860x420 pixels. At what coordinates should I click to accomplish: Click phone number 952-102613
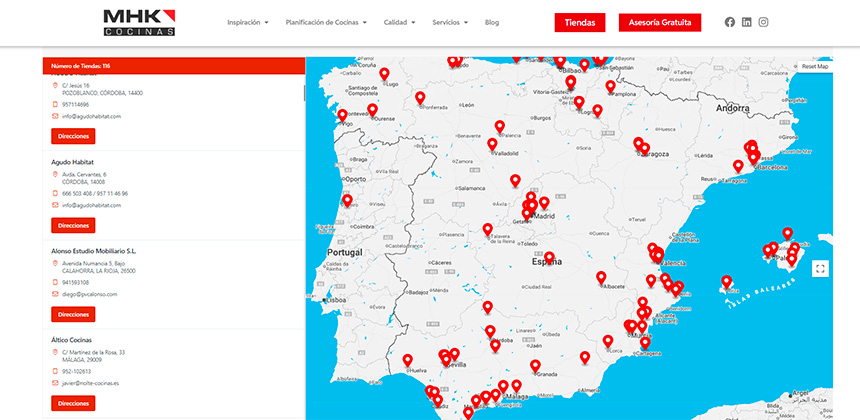[x=76, y=371]
